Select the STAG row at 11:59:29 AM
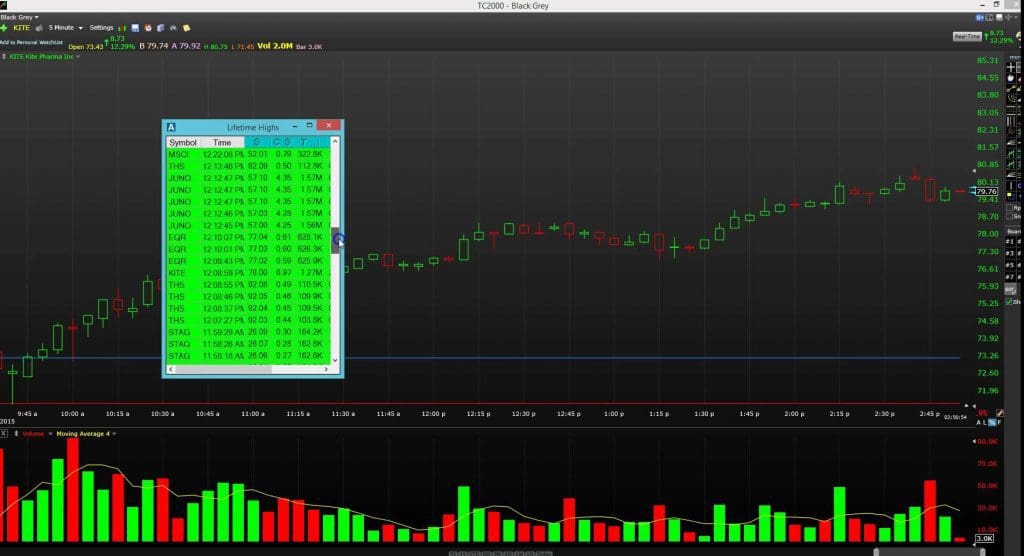The width and height of the screenshot is (1024, 556). [x=248, y=332]
